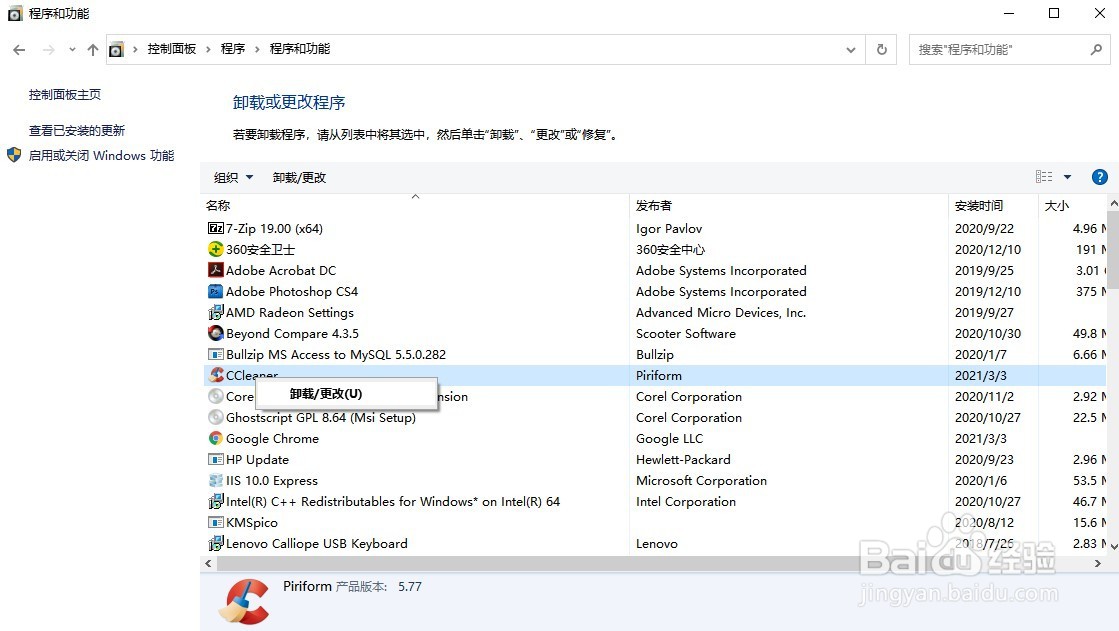Go up one level with up arrow

coord(93,49)
